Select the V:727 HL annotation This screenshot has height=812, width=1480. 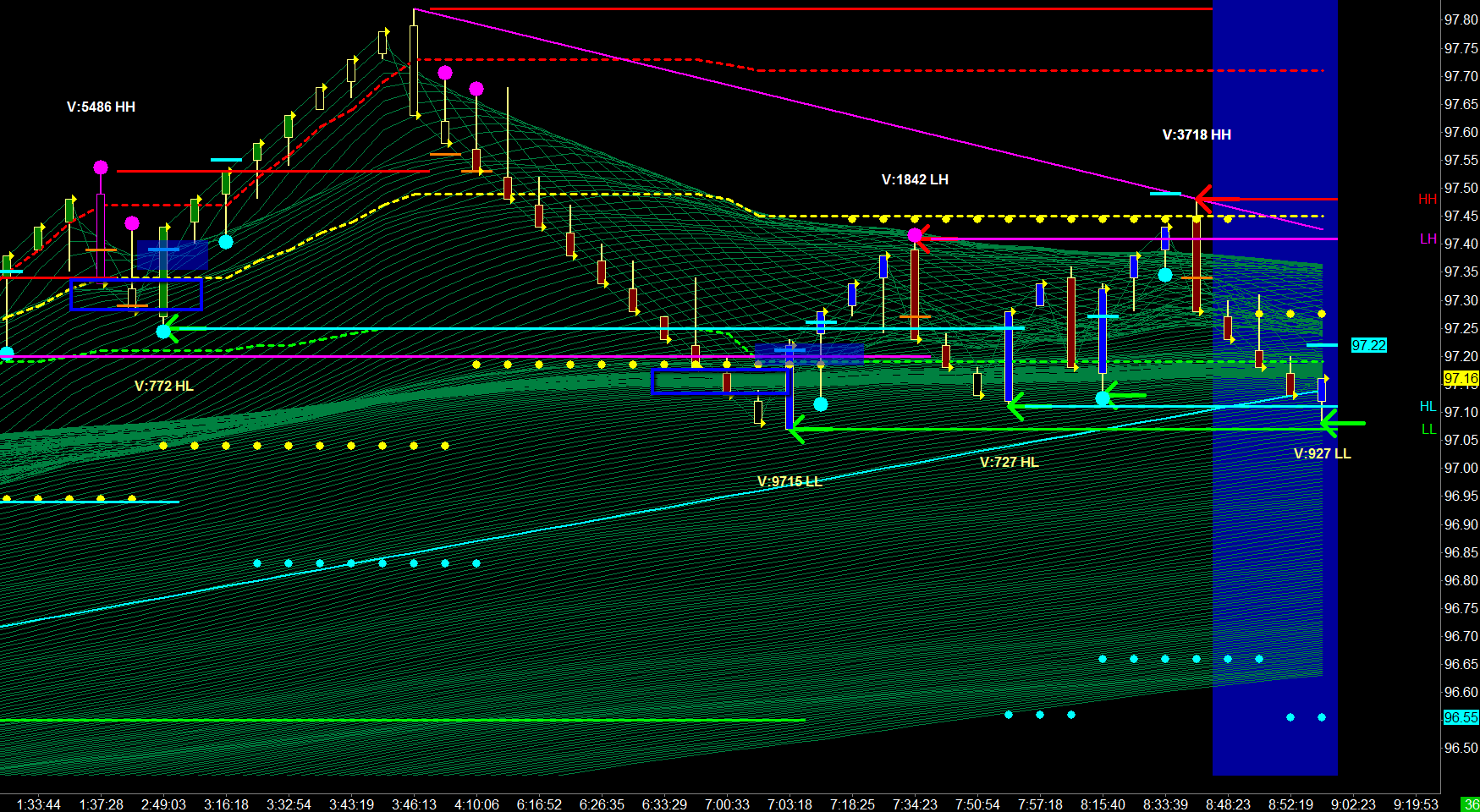click(1009, 463)
